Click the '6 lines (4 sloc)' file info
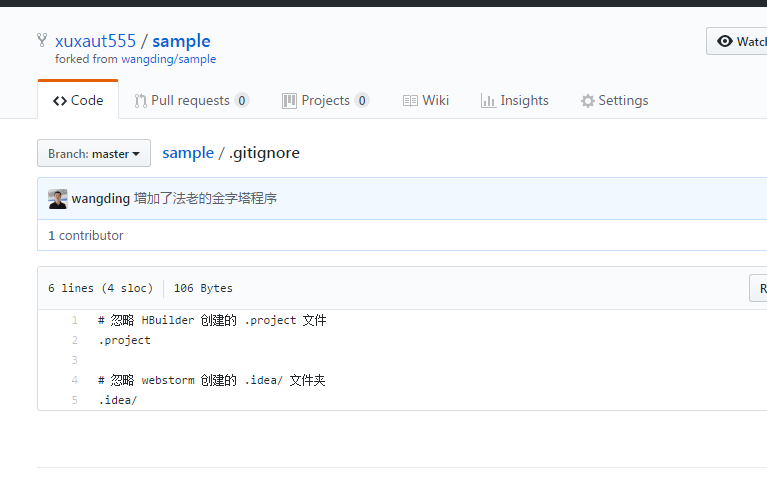Viewport: 767px width, 478px height. (x=100, y=288)
